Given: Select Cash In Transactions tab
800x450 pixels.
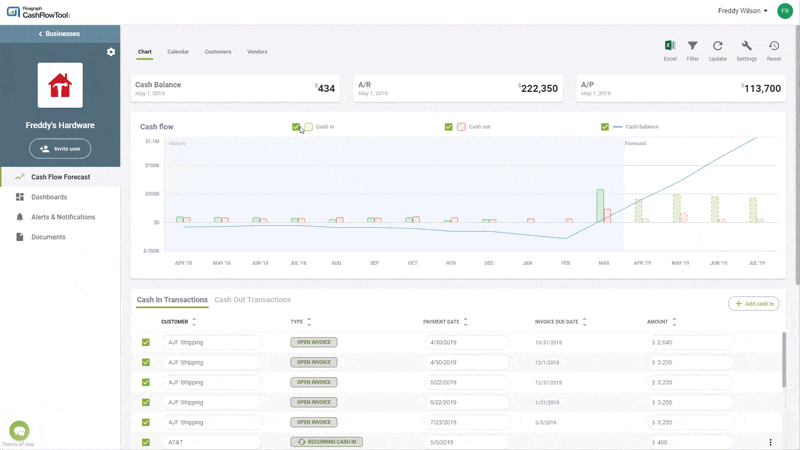Looking at the screenshot, I should (x=172, y=300).
